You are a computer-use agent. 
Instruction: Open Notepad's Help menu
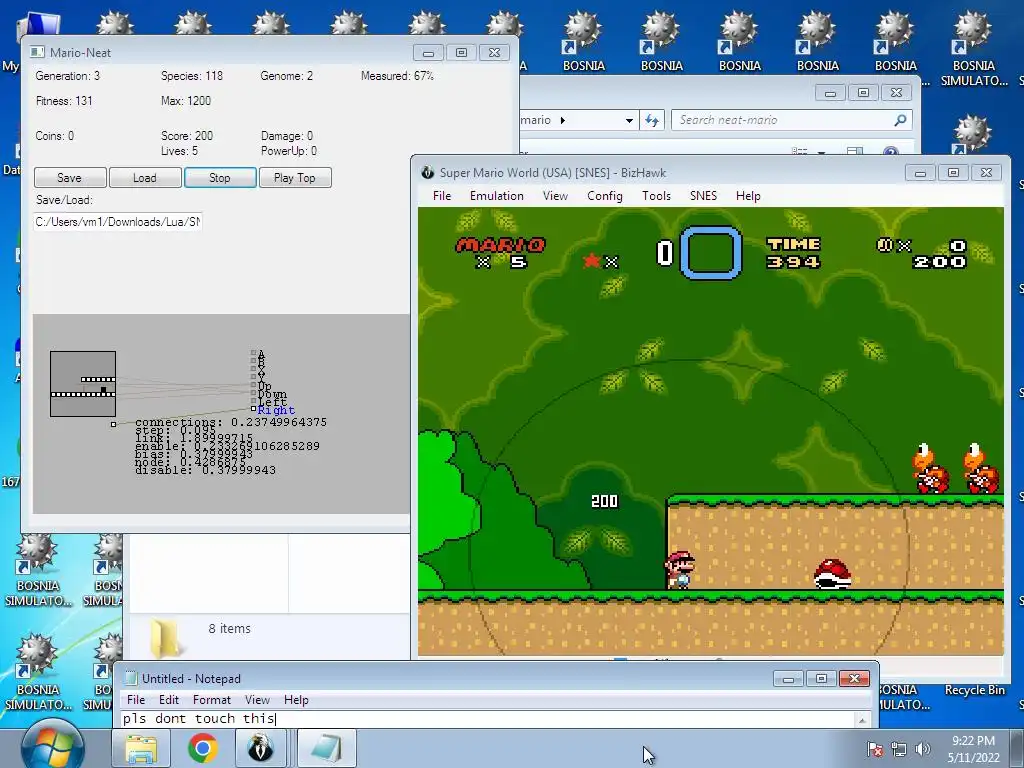(296, 699)
